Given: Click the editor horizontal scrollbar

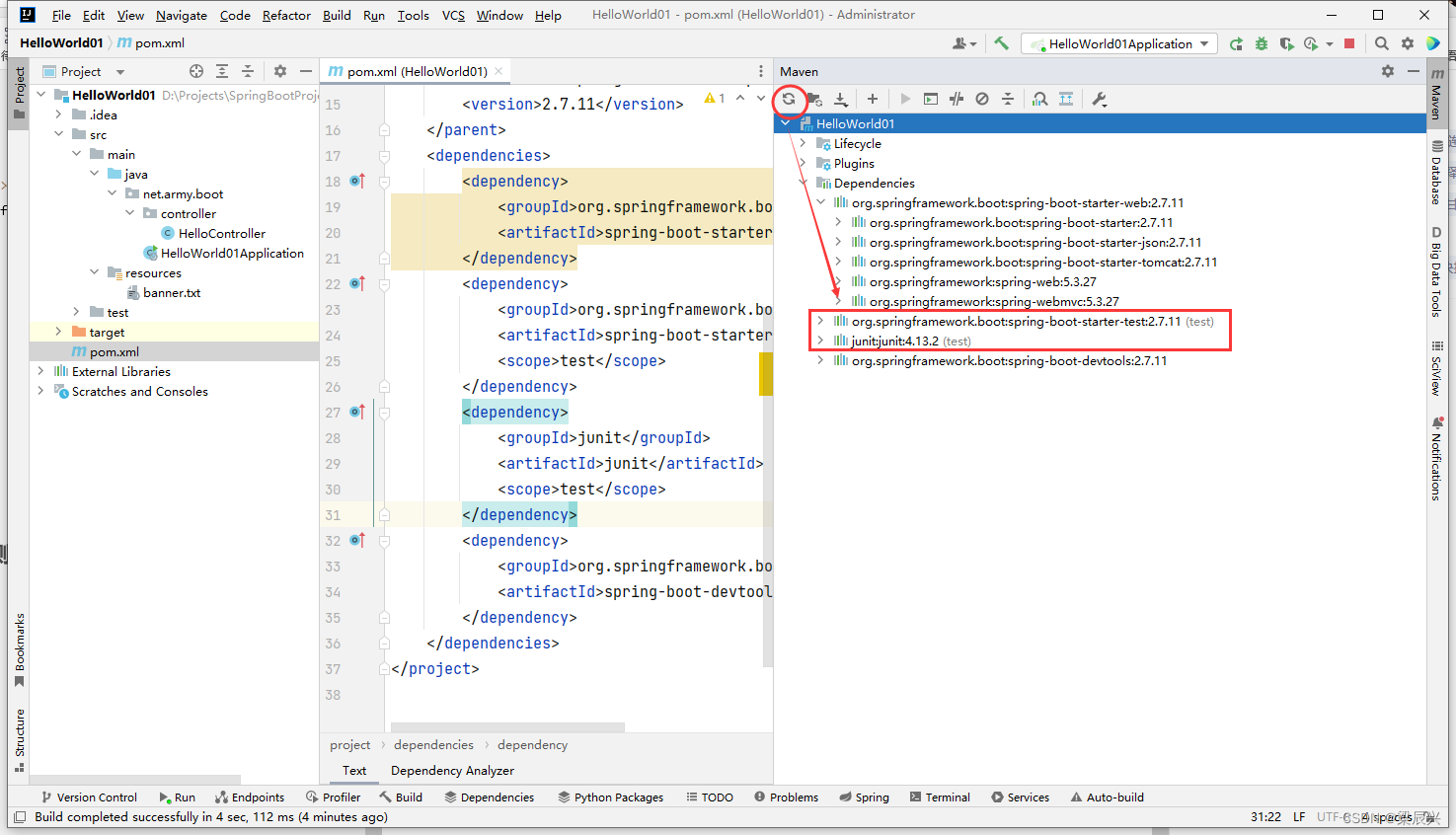Looking at the screenshot, I should point(507,727).
